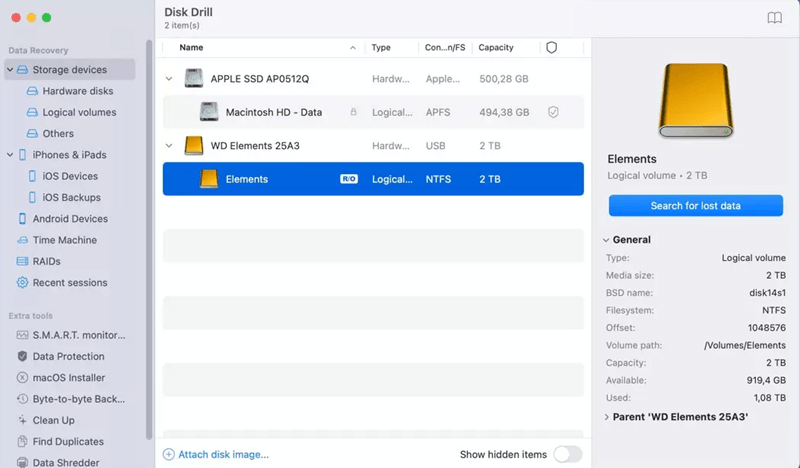Collapse the APPLE SSD AP0512Q row
The image size is (800, 468).
(169, 79)
